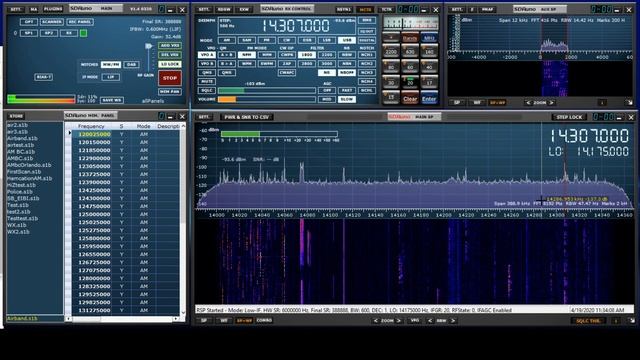Switch demodulation mode to AM

227,40
